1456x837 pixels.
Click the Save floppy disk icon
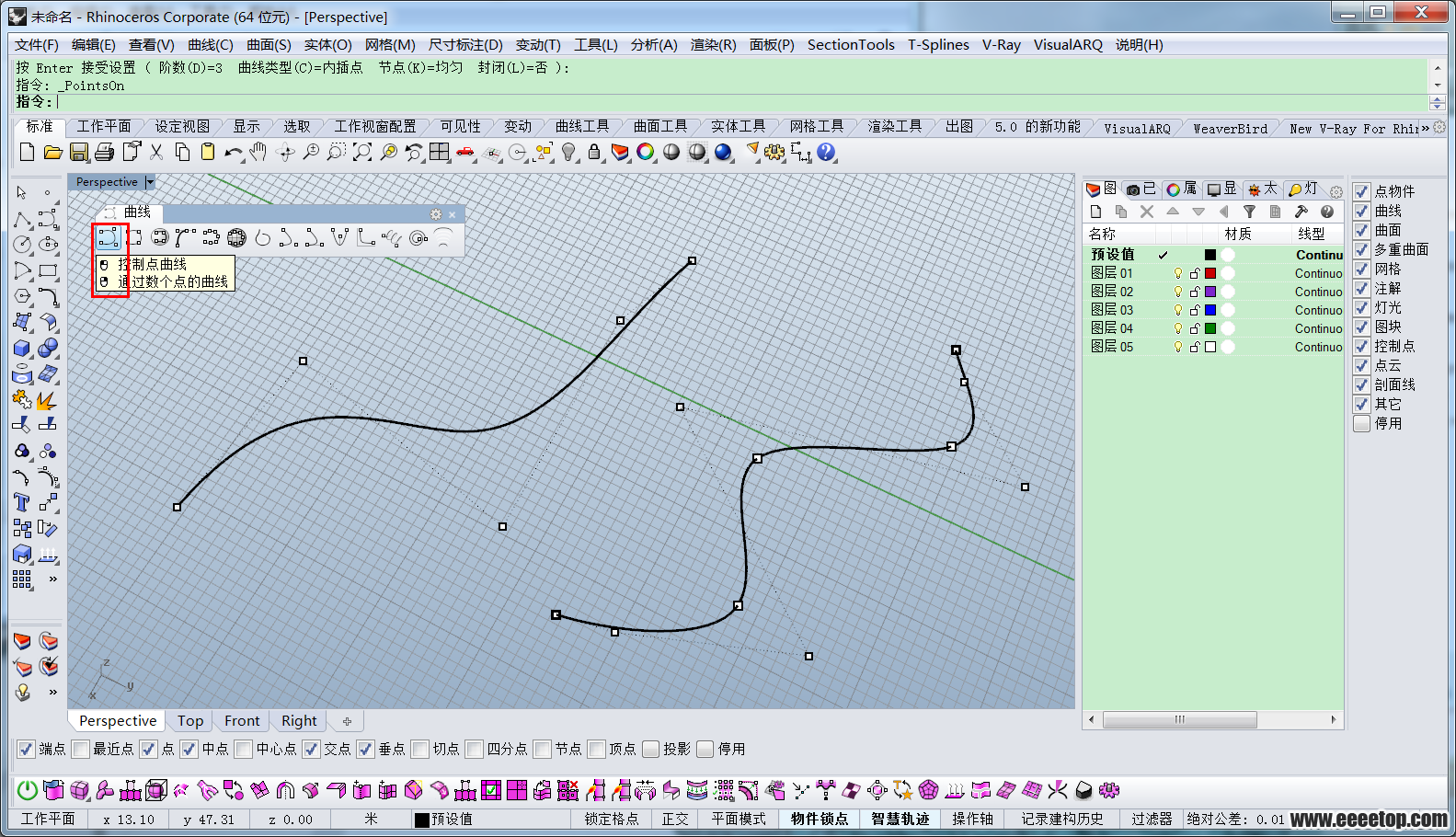79,153
